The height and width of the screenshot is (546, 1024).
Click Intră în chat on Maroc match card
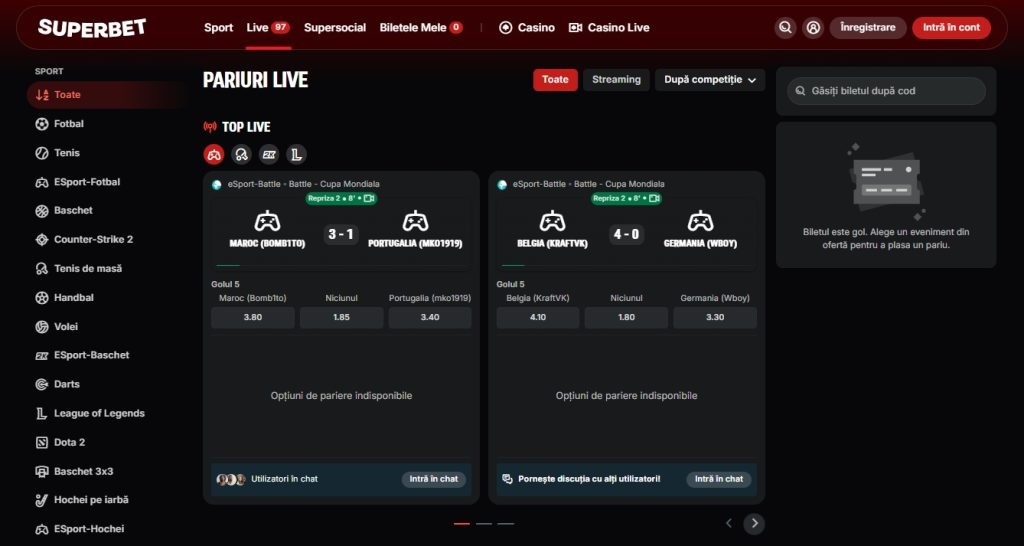[434, 479]
